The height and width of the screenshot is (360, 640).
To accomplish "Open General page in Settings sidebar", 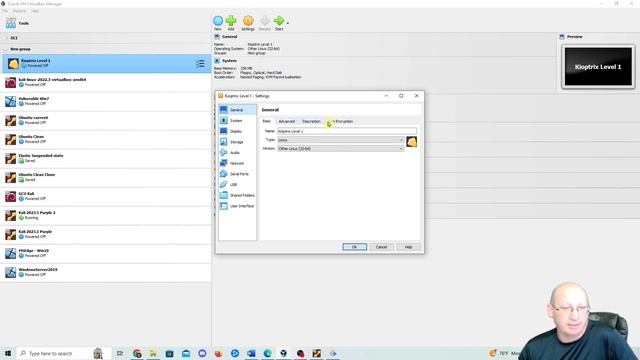I will [237, 110].
